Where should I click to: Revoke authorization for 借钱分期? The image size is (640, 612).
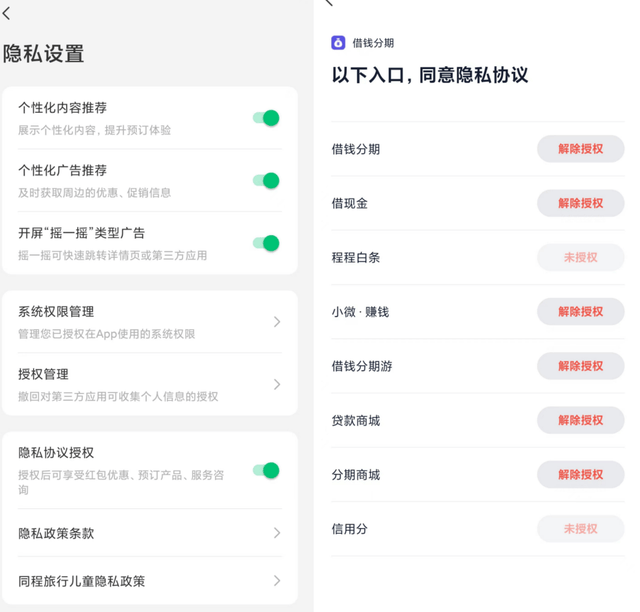pos(580,149)
